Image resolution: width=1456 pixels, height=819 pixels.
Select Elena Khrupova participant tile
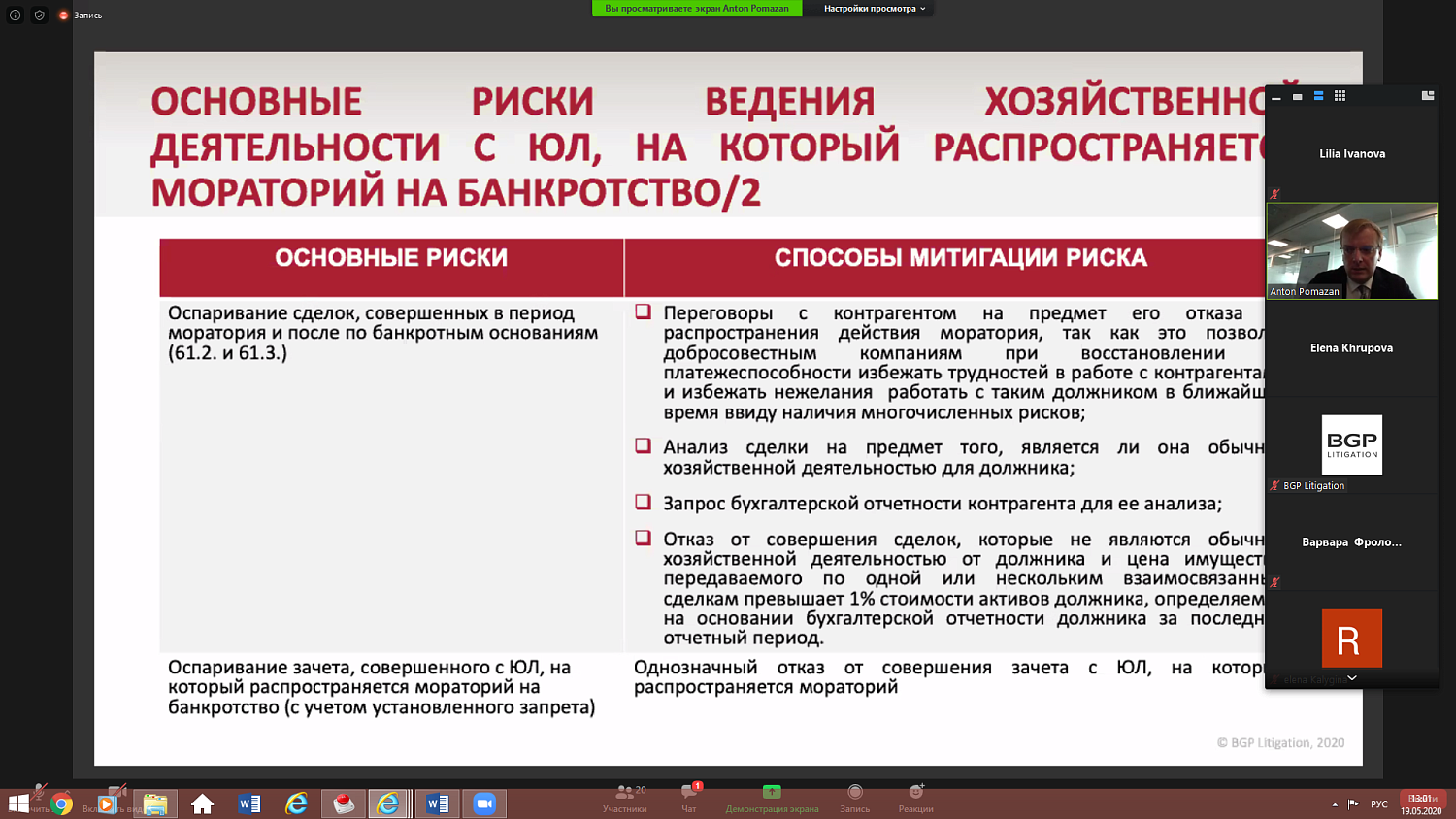point(1352,347)
